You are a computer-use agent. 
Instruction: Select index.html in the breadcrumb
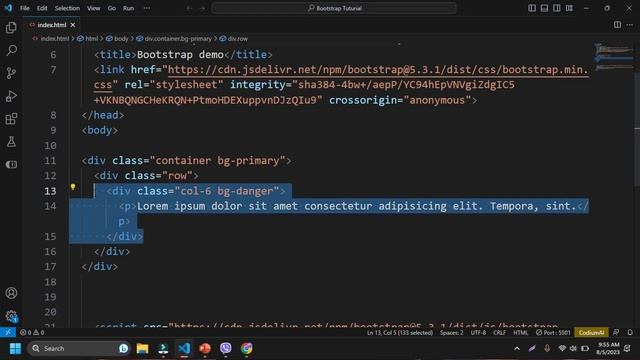point(55,39)
